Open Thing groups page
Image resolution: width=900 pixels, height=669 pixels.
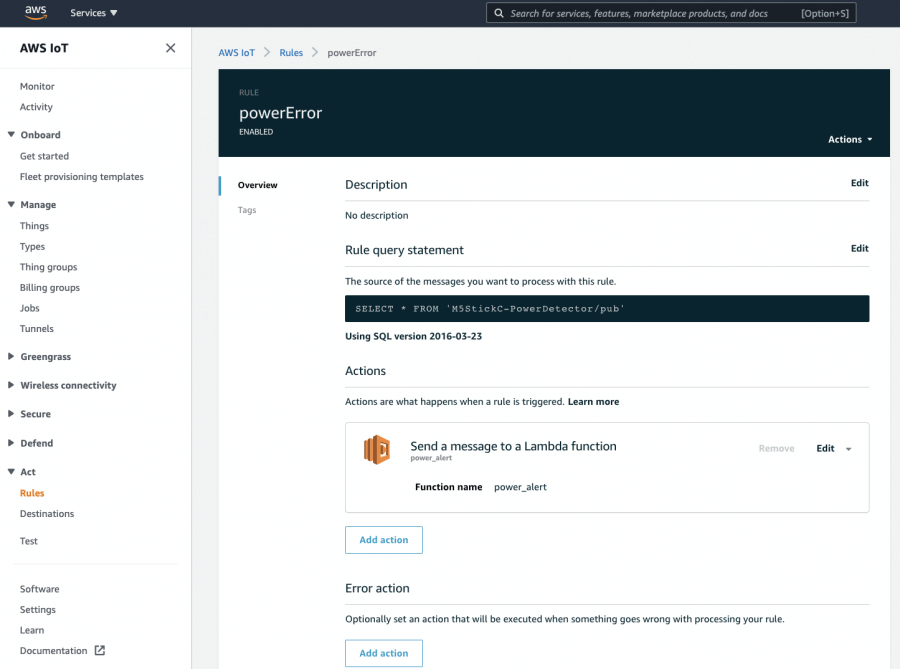tap(48, 267)
